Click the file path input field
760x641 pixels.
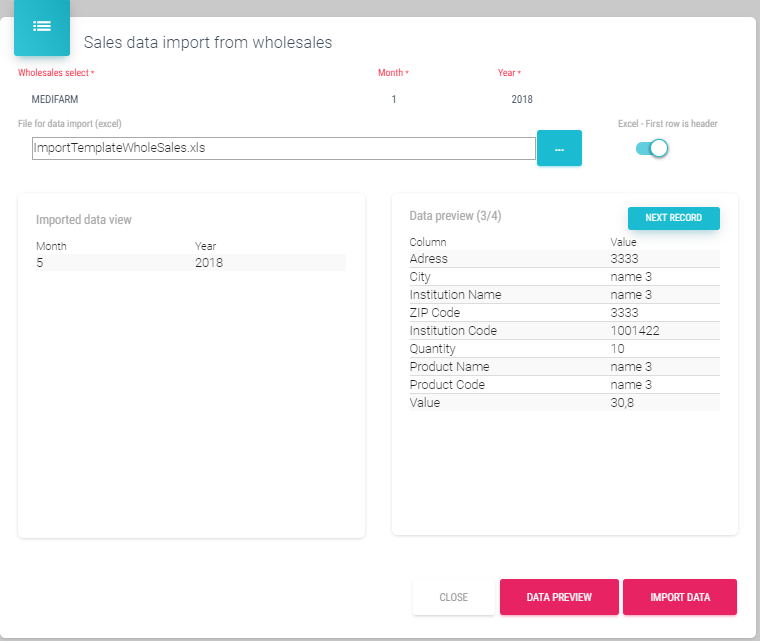pyautogui.click(x=283, y=148)
